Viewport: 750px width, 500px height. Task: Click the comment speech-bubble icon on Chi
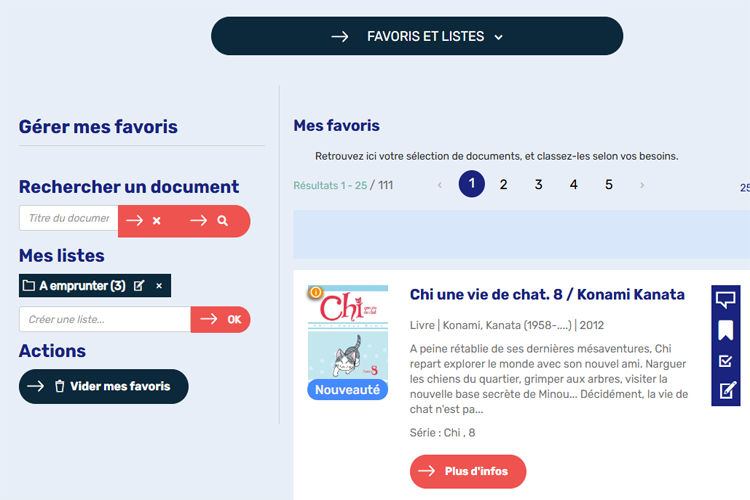[726, 300]
